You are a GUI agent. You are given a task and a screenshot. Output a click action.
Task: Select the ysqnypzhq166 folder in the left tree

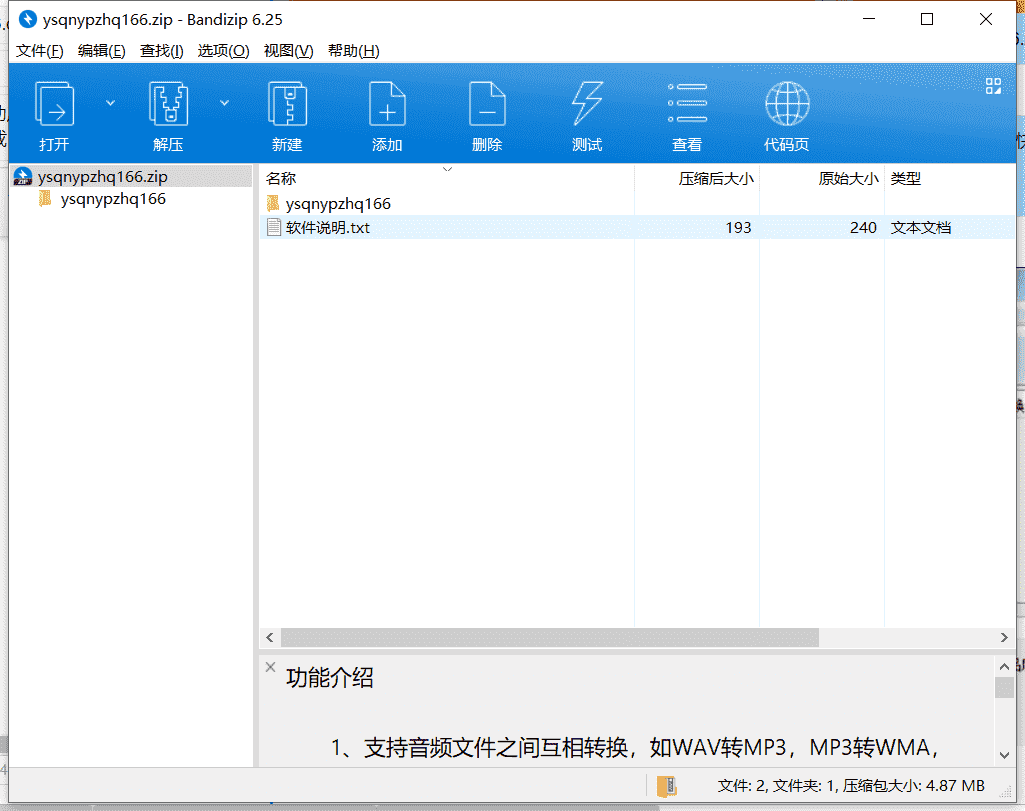click(113, 199)
